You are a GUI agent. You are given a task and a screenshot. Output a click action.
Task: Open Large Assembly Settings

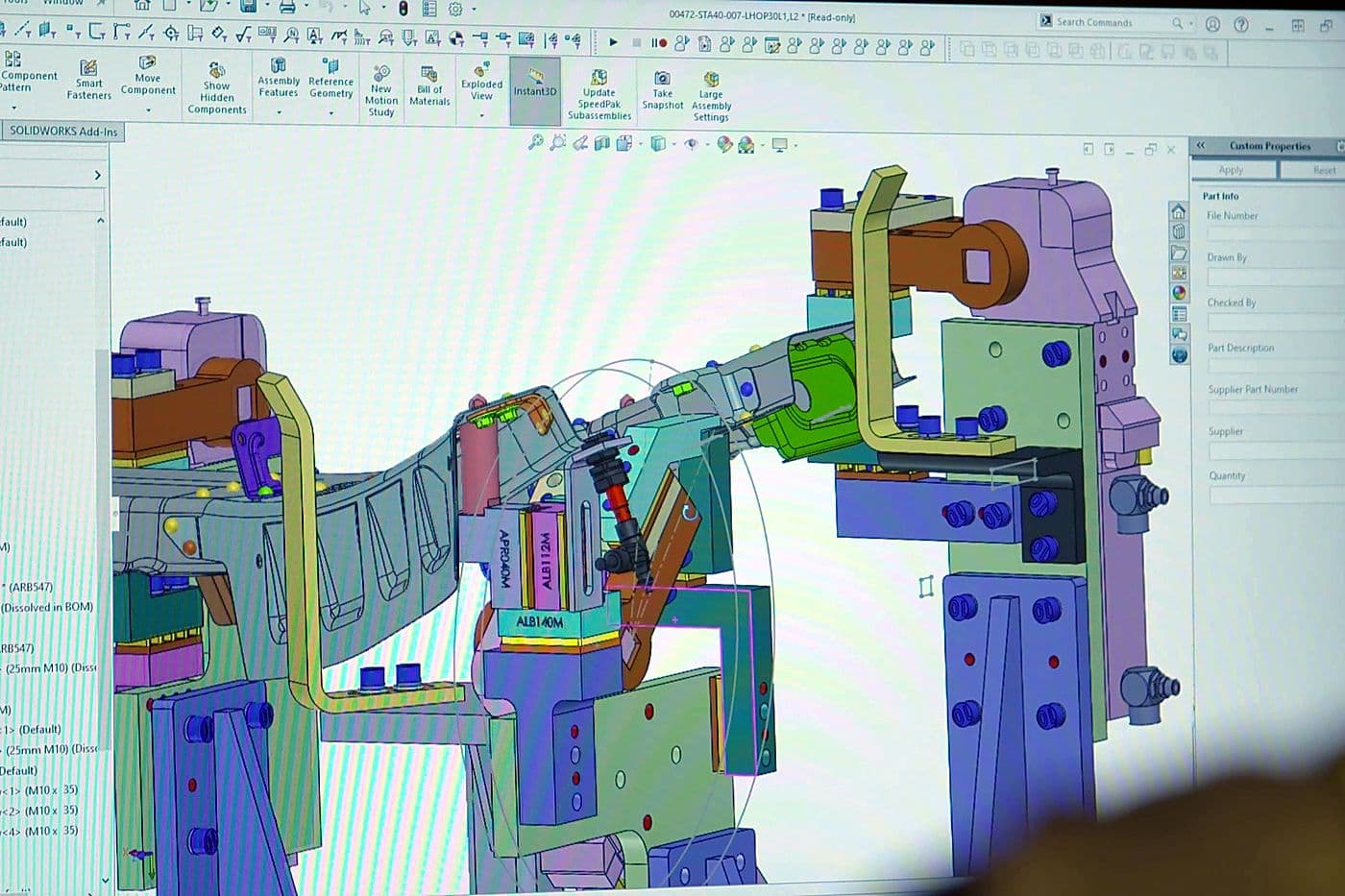click(x=711, y=97)
